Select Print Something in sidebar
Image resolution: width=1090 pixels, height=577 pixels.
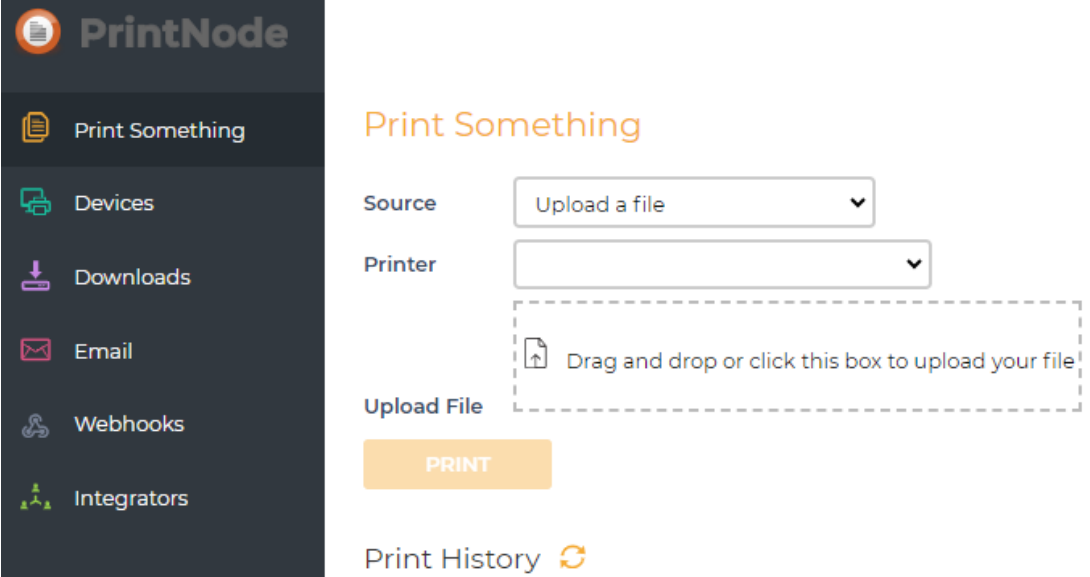(x=159, y=130)
